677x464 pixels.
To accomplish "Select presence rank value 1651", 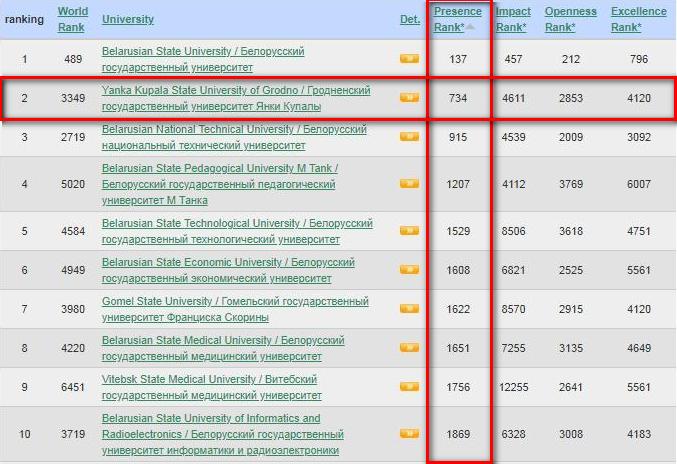I will tap(458, 348).
